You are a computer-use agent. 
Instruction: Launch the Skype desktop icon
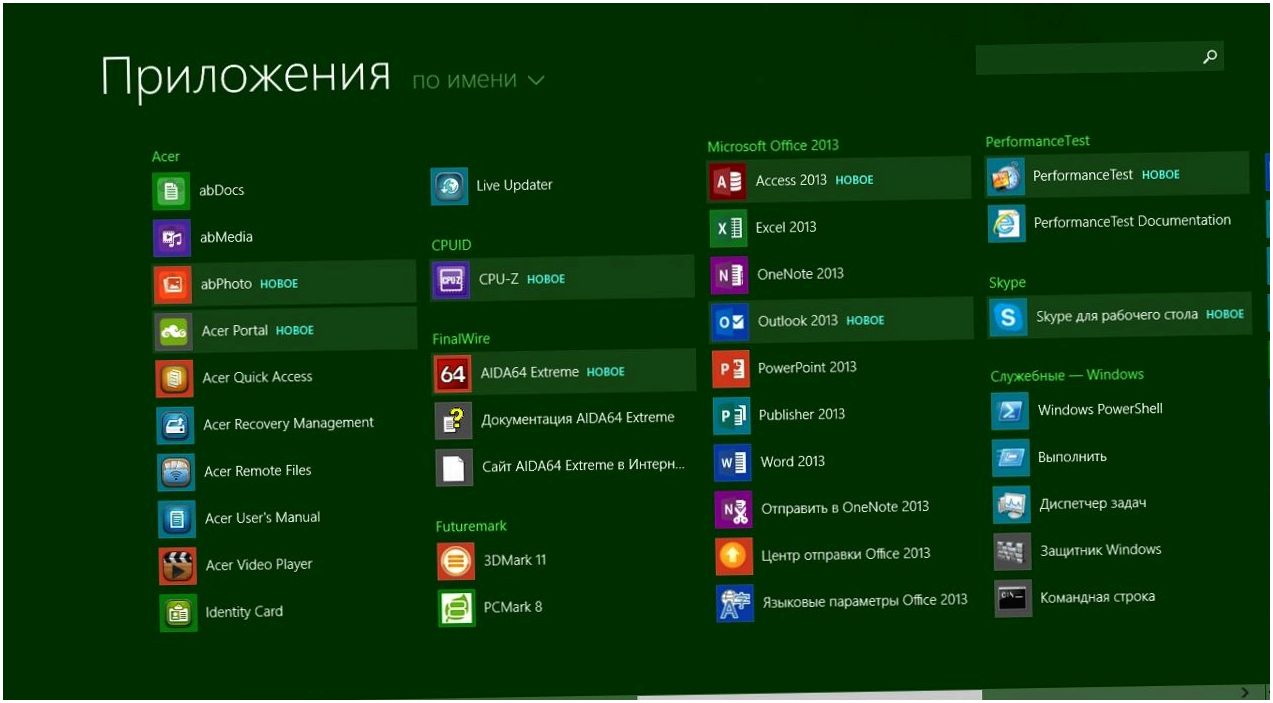pos(1008,318)
